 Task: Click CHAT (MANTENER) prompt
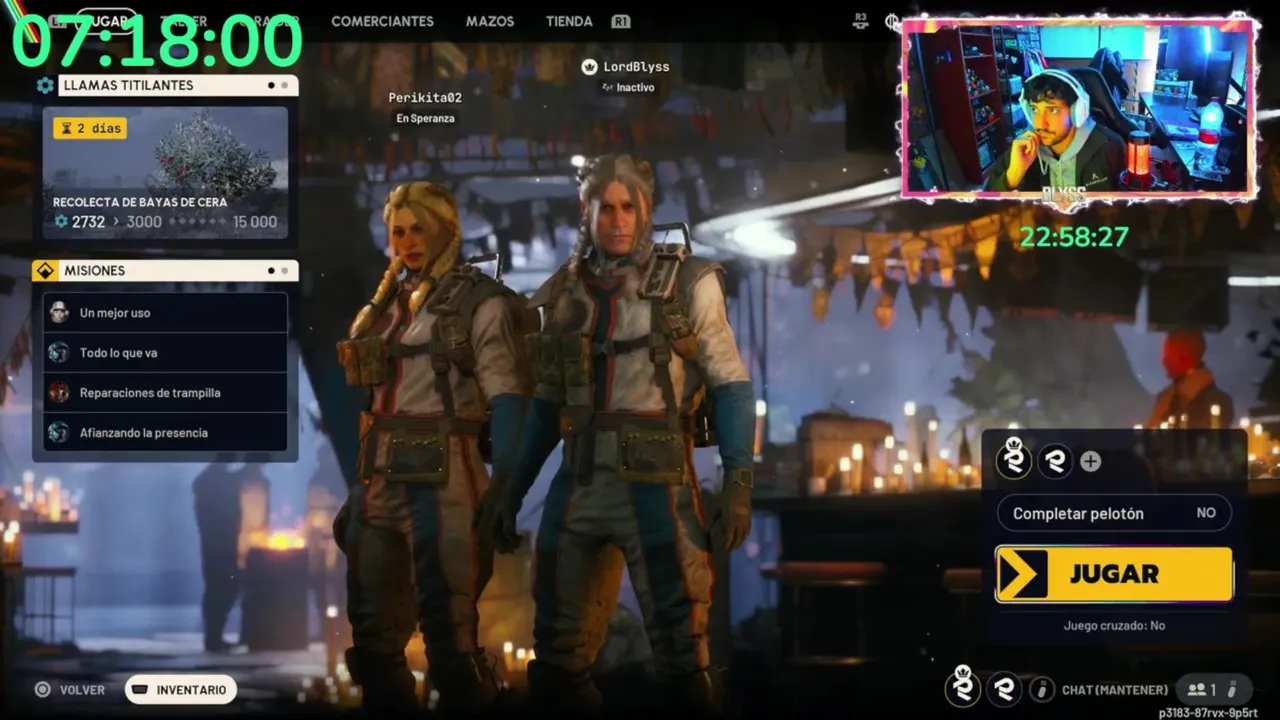click(1115, 690)
